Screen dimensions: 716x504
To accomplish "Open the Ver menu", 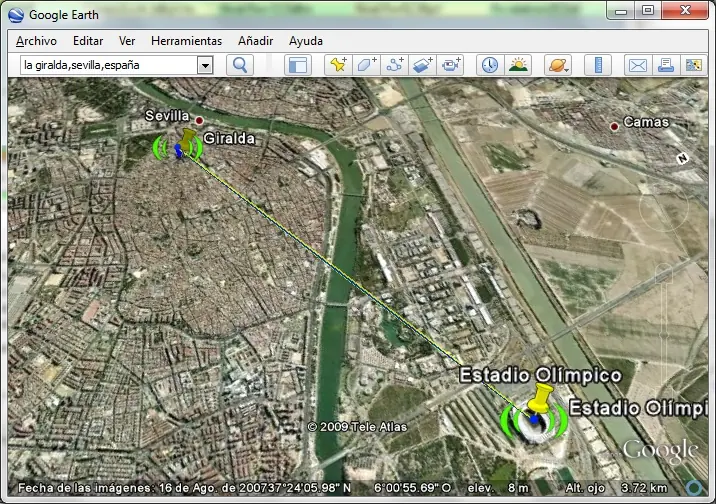I will tap(127, 41).
